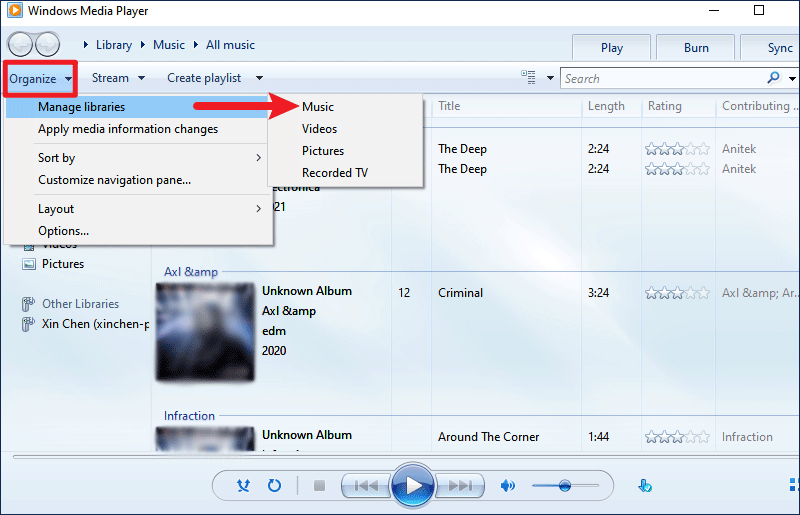Click the Infraction group header

coord(189,415)
